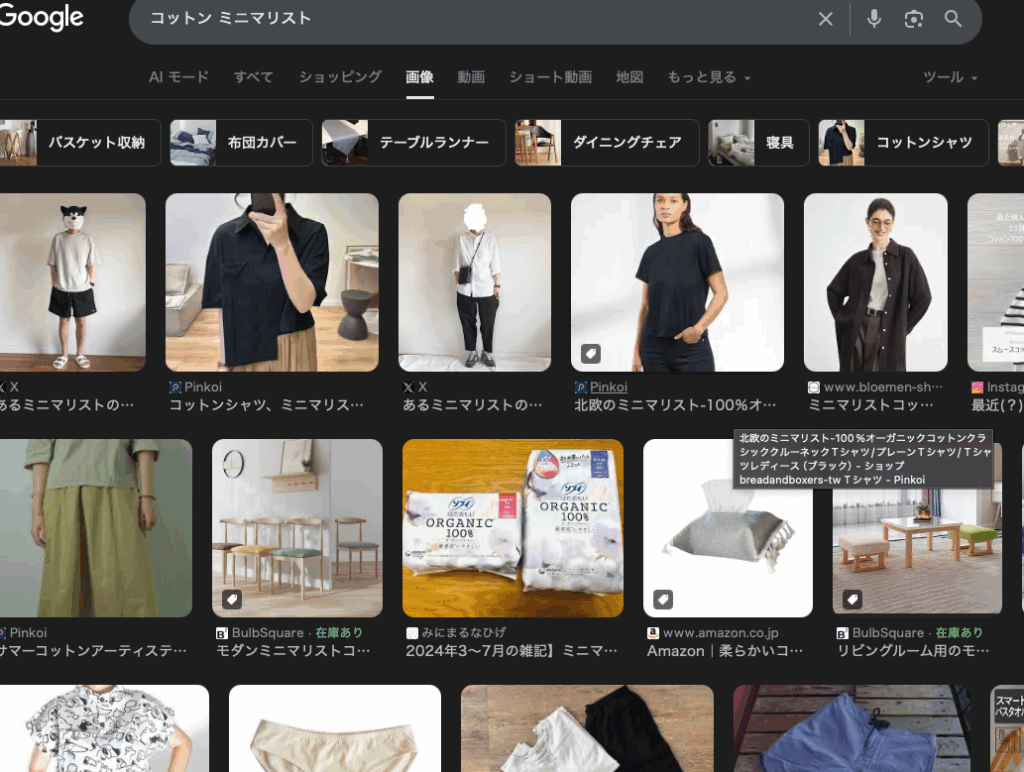1024x772 pixels.
Task: Run the search with the magnifier icon
Action: click(x=952, y=18)
